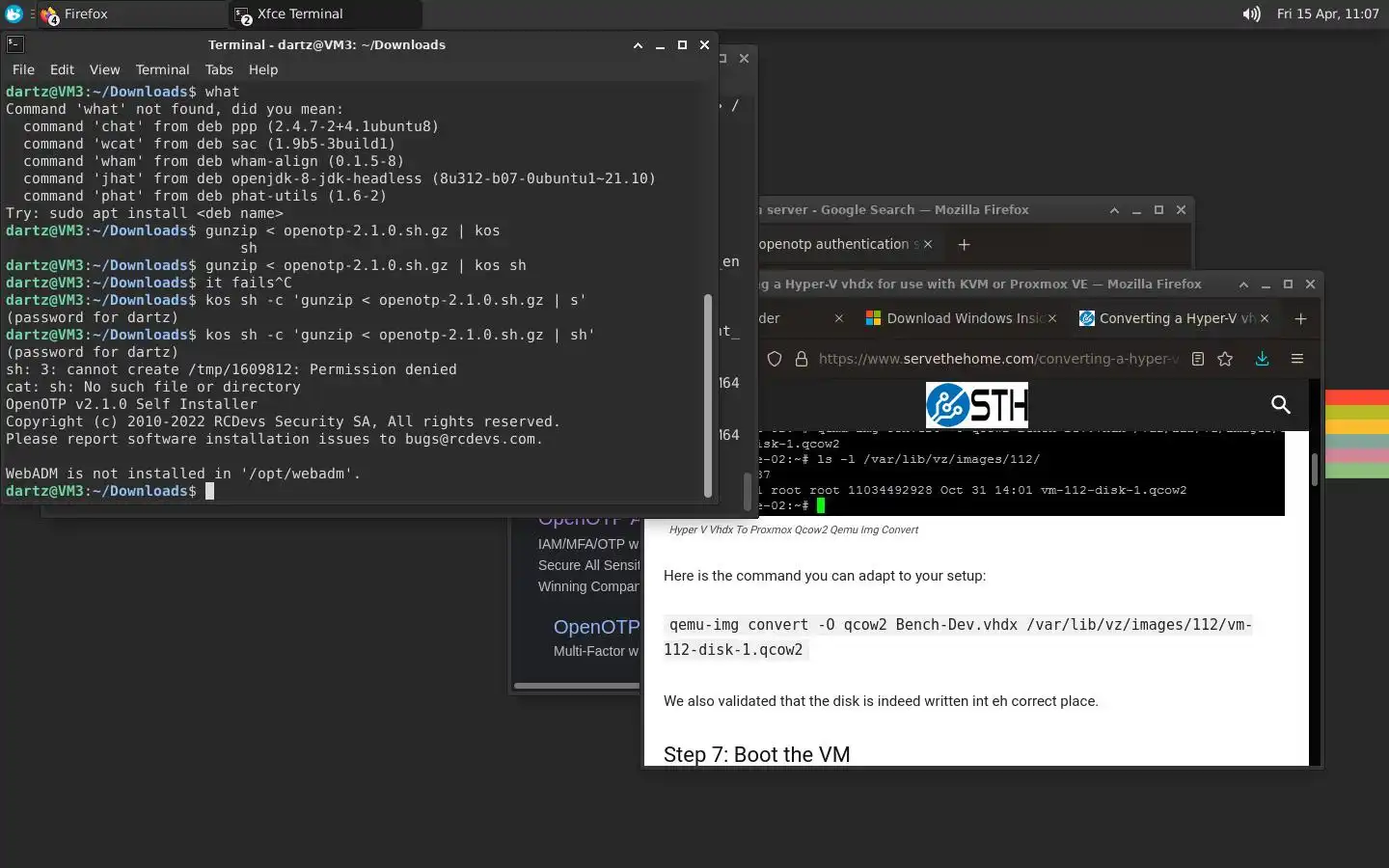Open the Xfce applications menu icon
Screen dimensions: 1389x868
(x=14, y=14)
